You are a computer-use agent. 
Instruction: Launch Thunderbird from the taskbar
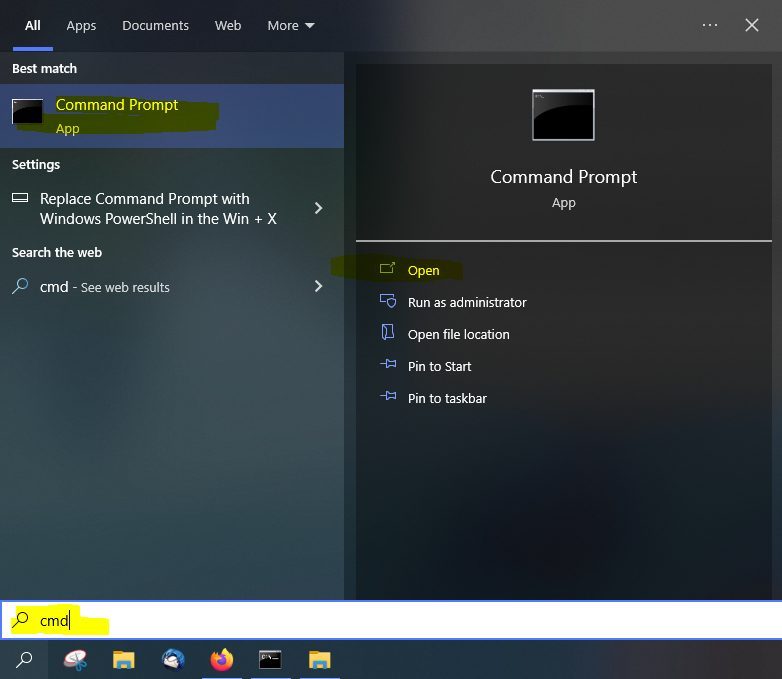coord(173,659)
